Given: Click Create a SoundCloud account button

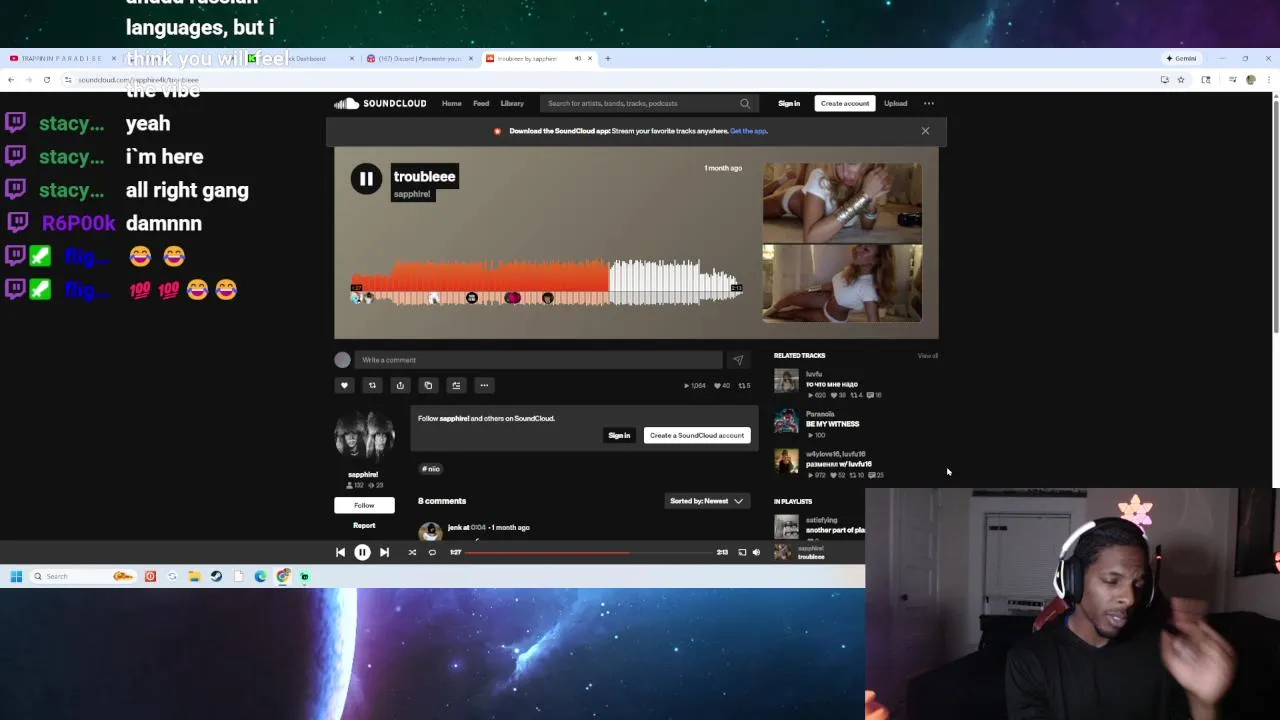Looking at the screenshot, I should (697, 435).
